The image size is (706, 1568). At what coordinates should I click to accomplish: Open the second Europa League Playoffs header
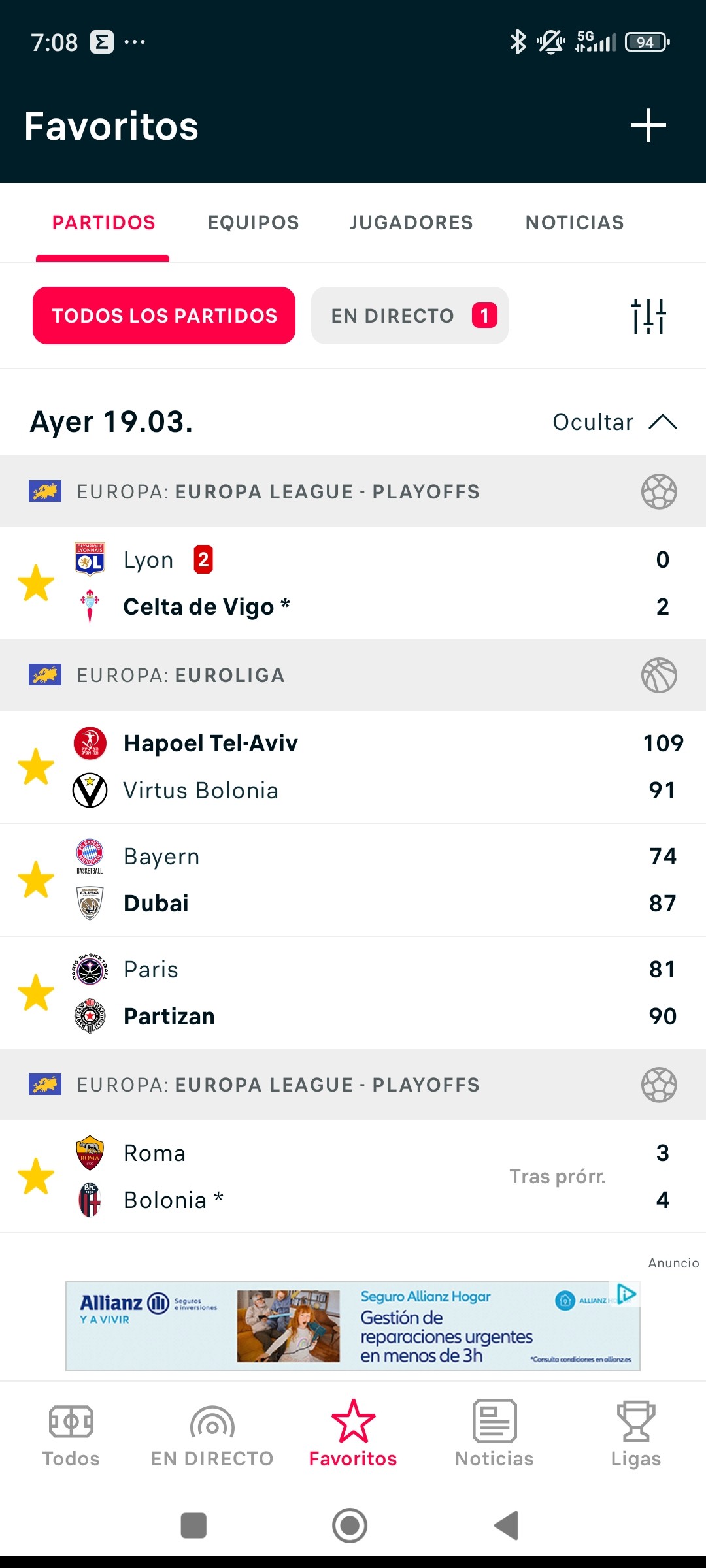[353, 1085]
